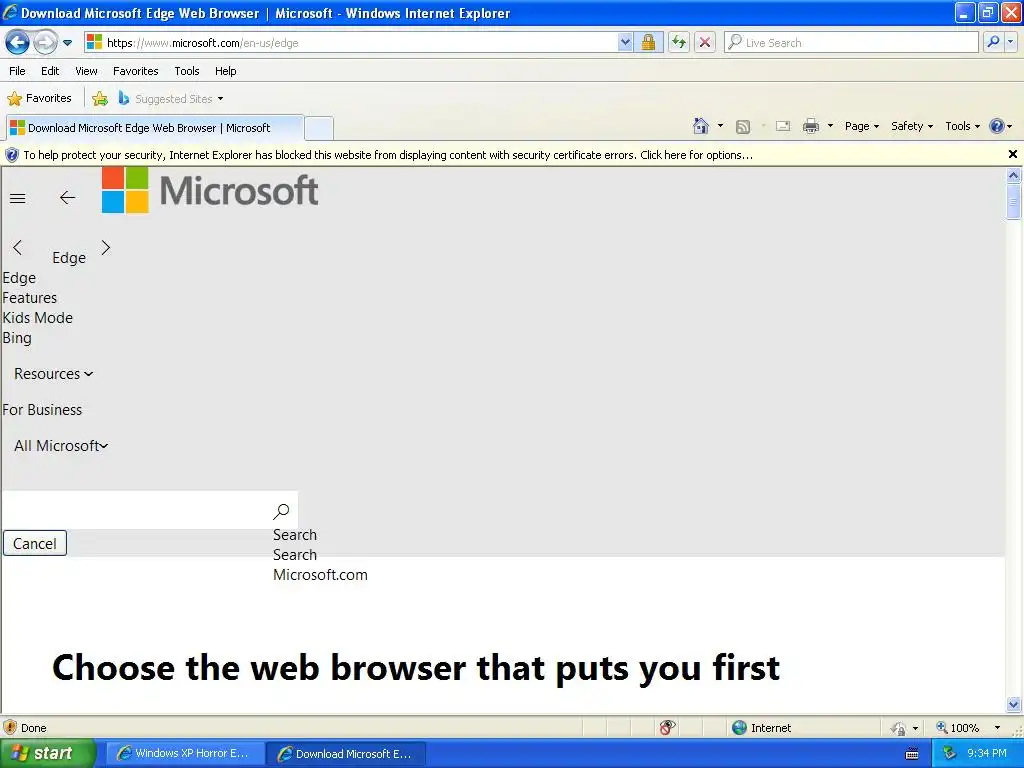The height and width of the screenshot is (768, 1024).
Task: Click the Microsoft.com search text field
Action: tap(135, 510)
